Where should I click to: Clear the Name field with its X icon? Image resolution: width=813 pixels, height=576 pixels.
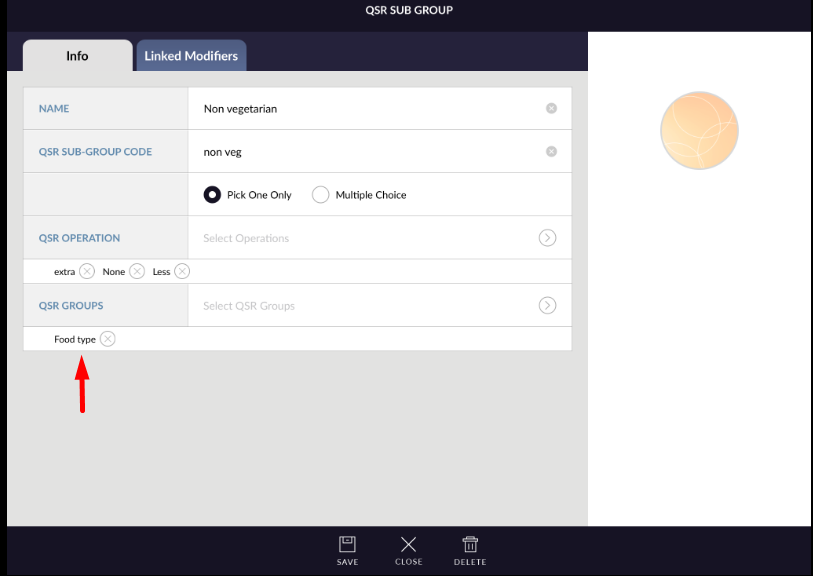click(x=551, y=108)
